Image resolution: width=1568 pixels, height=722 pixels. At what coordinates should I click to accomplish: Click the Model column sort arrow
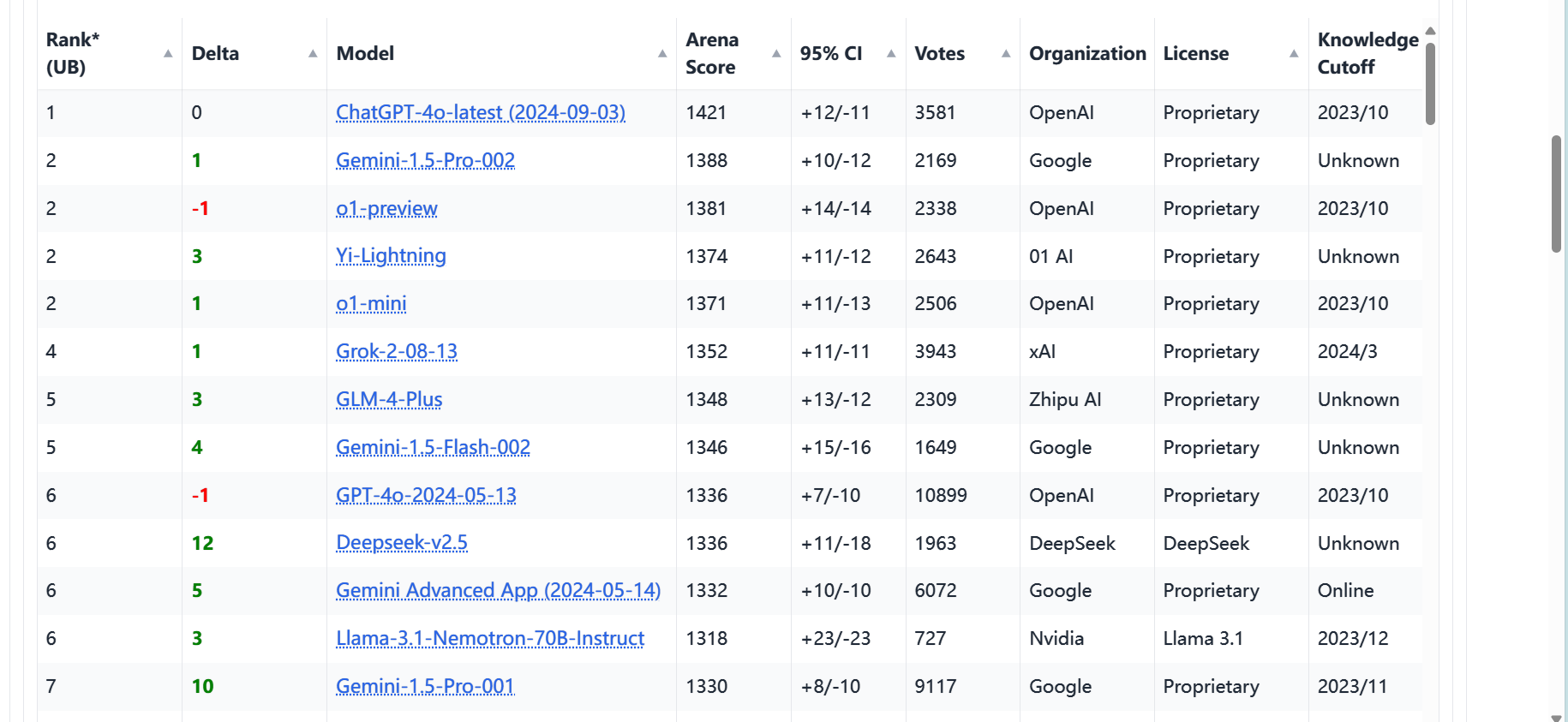[662, 53]
